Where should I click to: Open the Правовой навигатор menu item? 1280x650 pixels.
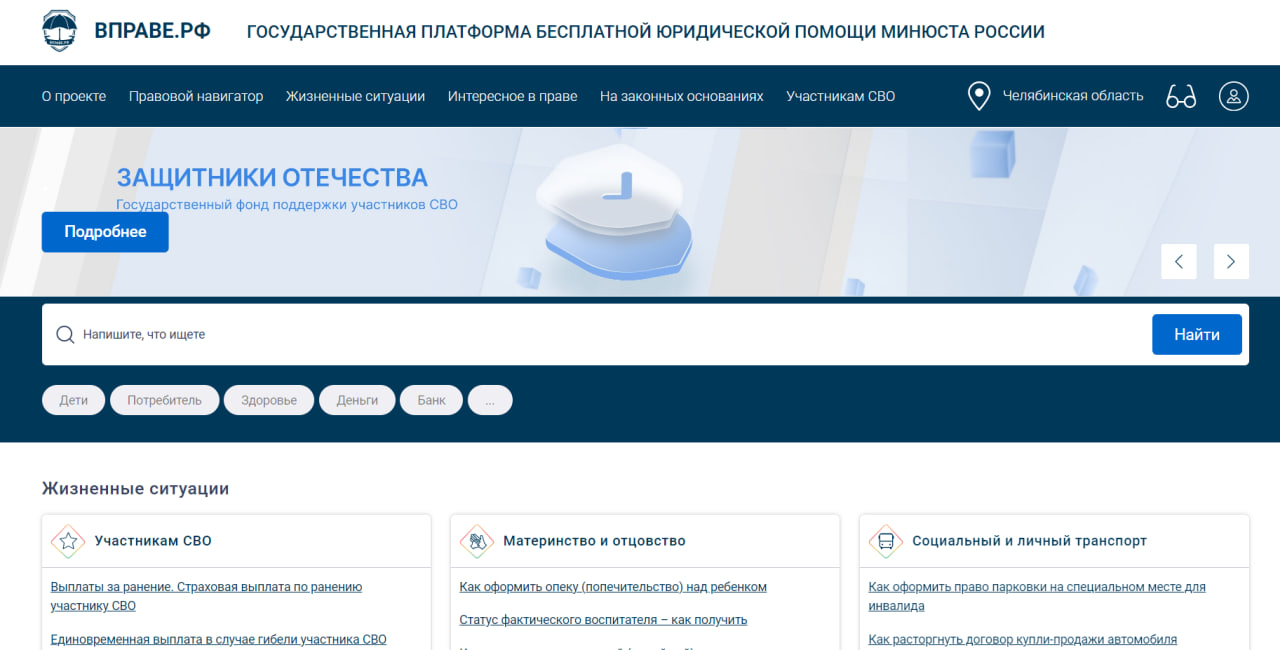tap(196, 96)
